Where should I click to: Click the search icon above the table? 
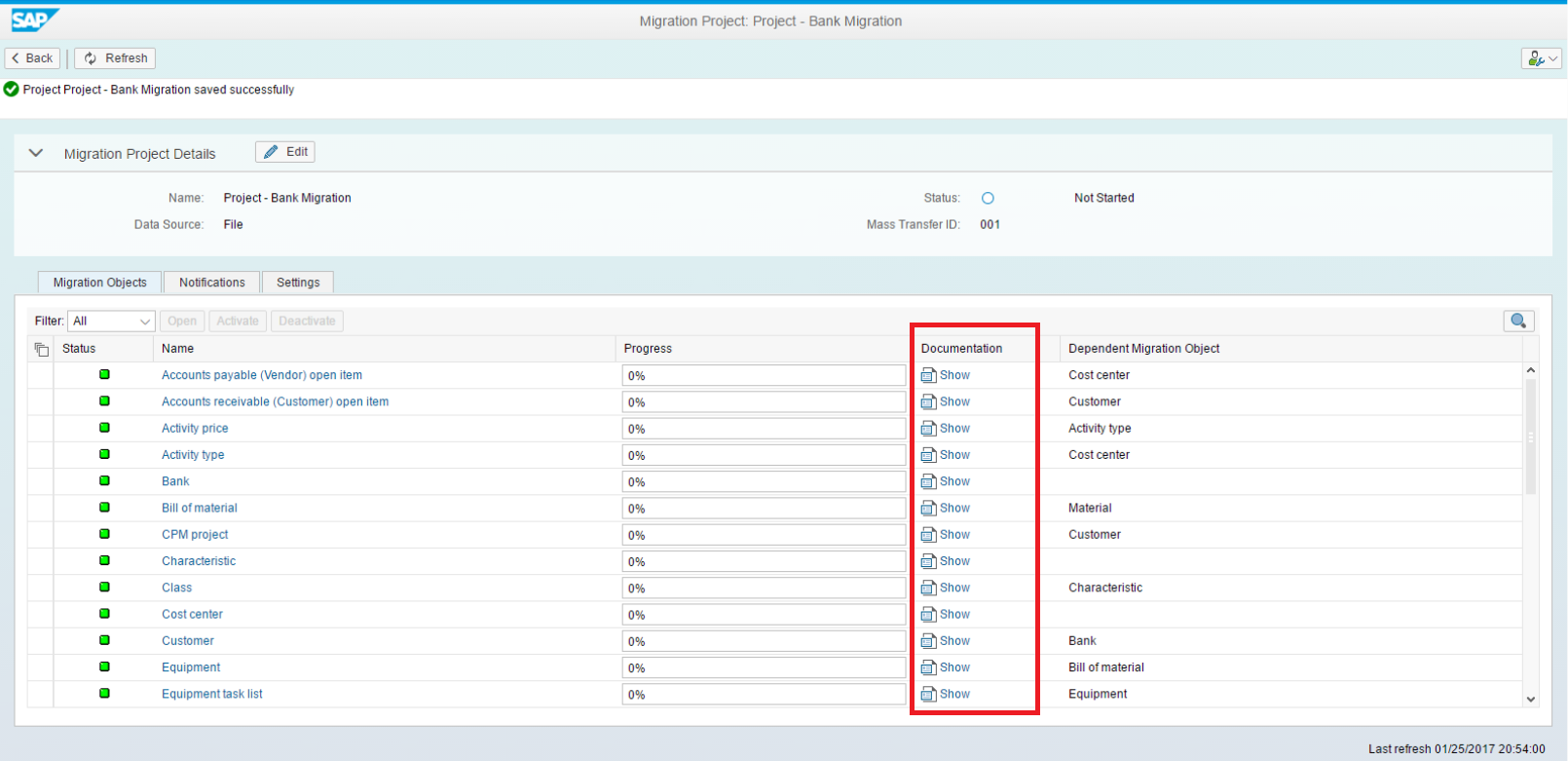click(x=1518, y=321)
